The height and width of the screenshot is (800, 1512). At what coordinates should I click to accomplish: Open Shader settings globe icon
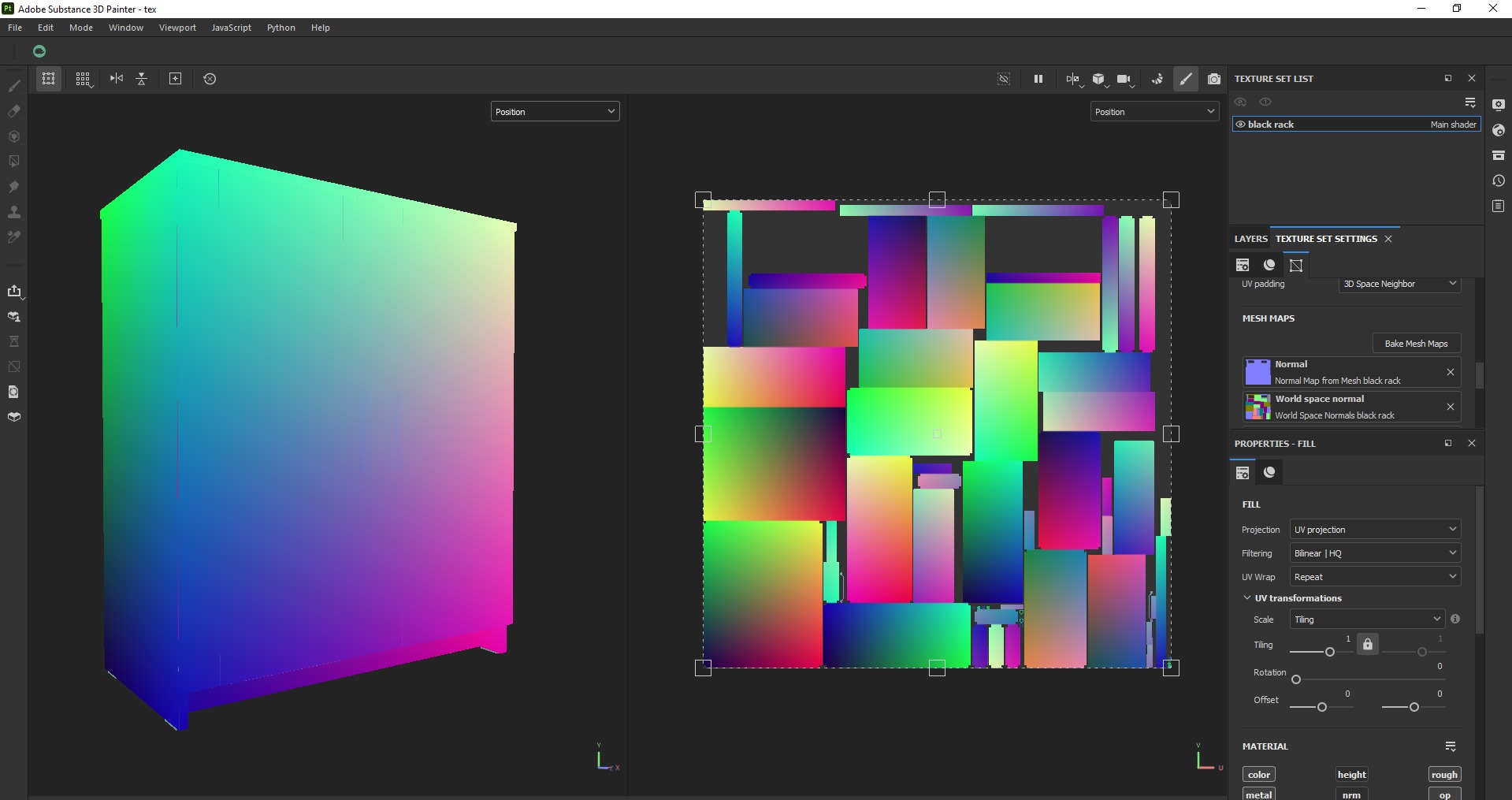point(1499,130)
